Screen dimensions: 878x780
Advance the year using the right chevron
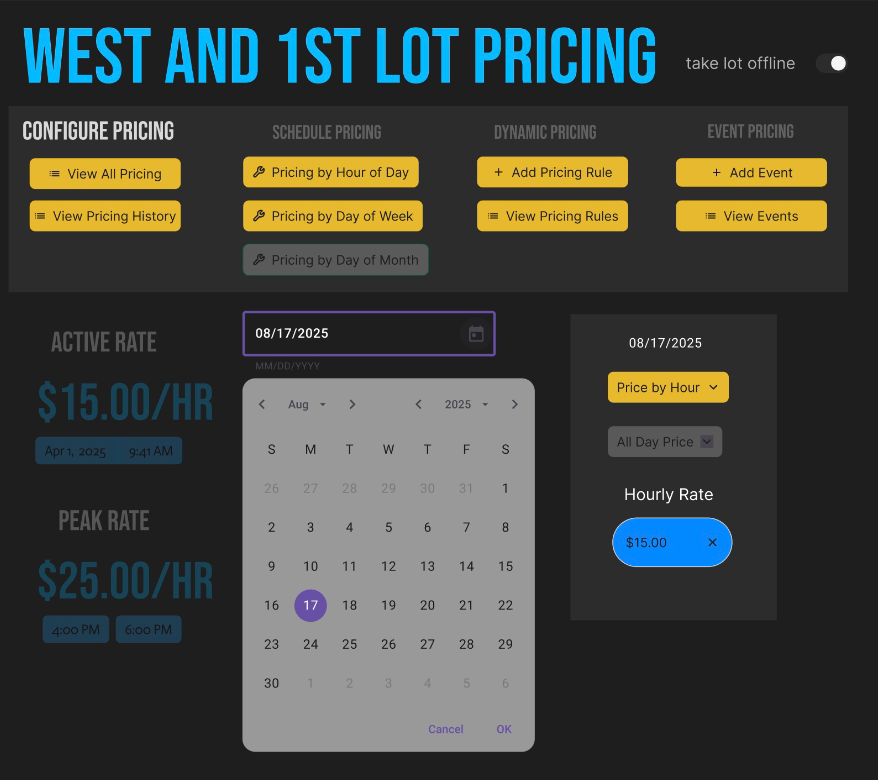pos(514,404)
